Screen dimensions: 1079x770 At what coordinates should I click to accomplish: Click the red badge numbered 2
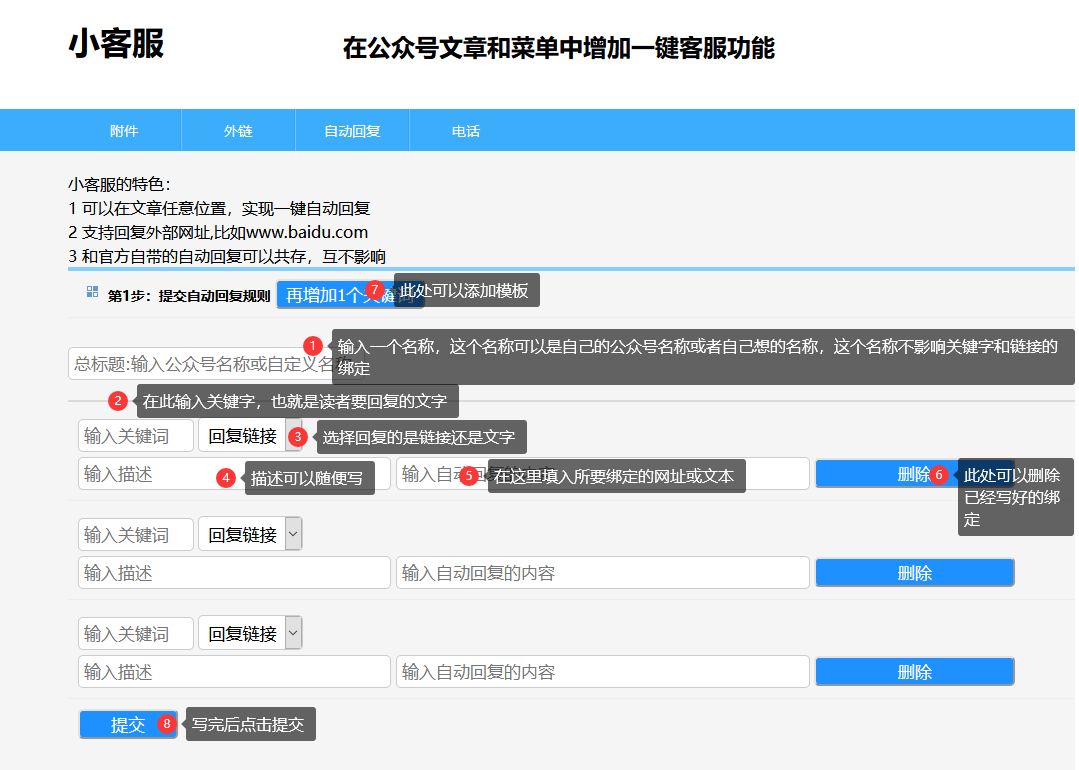[117, 400]
